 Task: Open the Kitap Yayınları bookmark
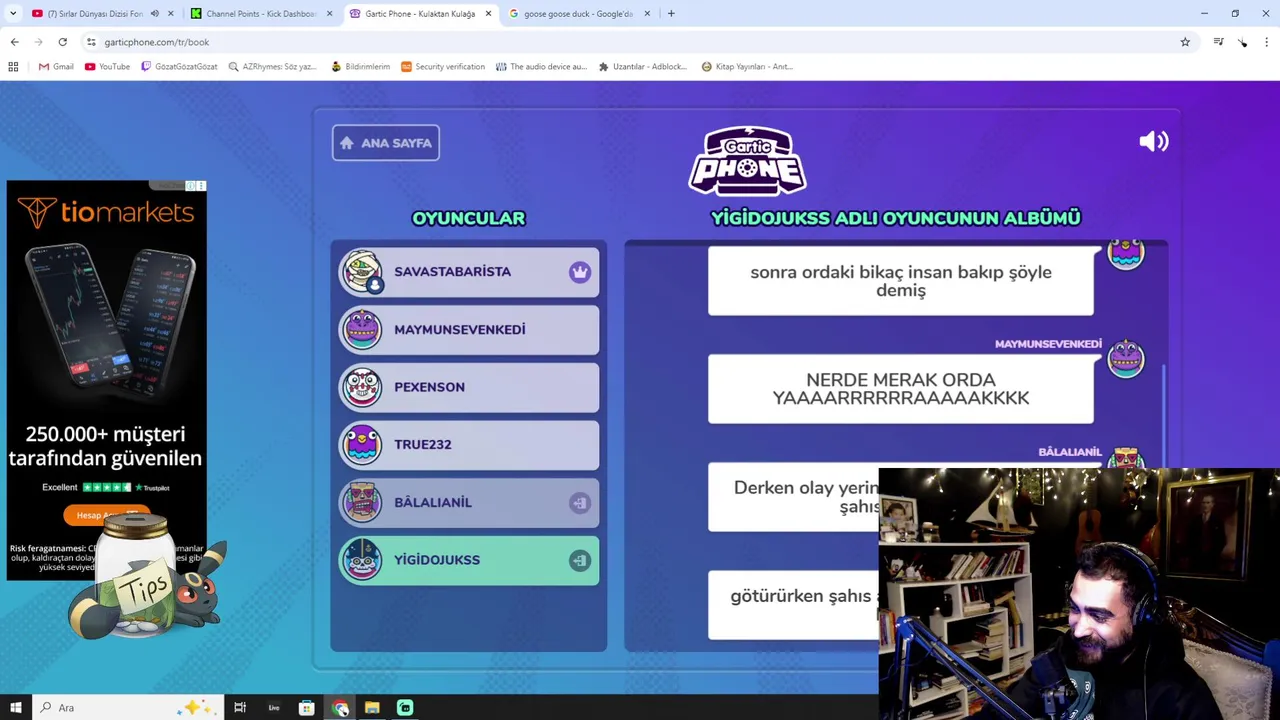click(x=747, y=67)
